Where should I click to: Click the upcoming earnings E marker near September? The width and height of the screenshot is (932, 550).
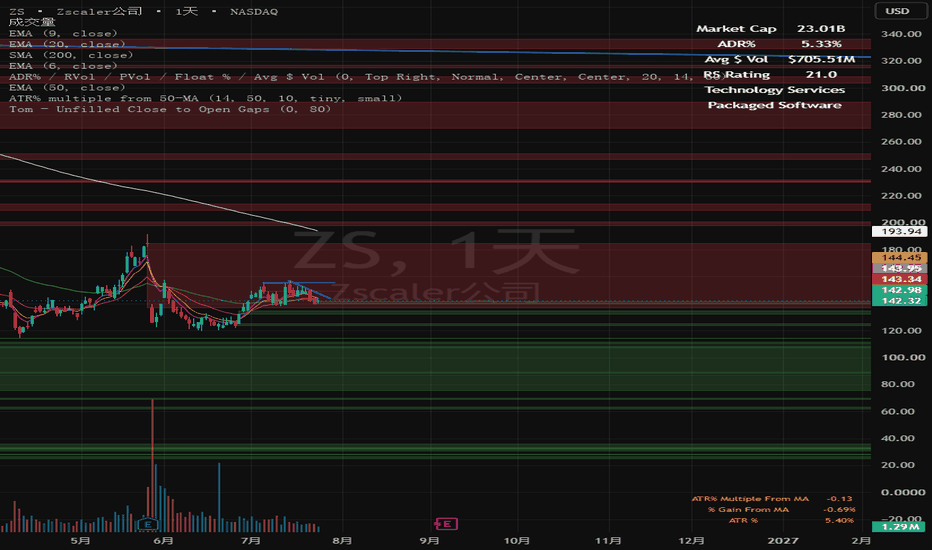(446, 524)
